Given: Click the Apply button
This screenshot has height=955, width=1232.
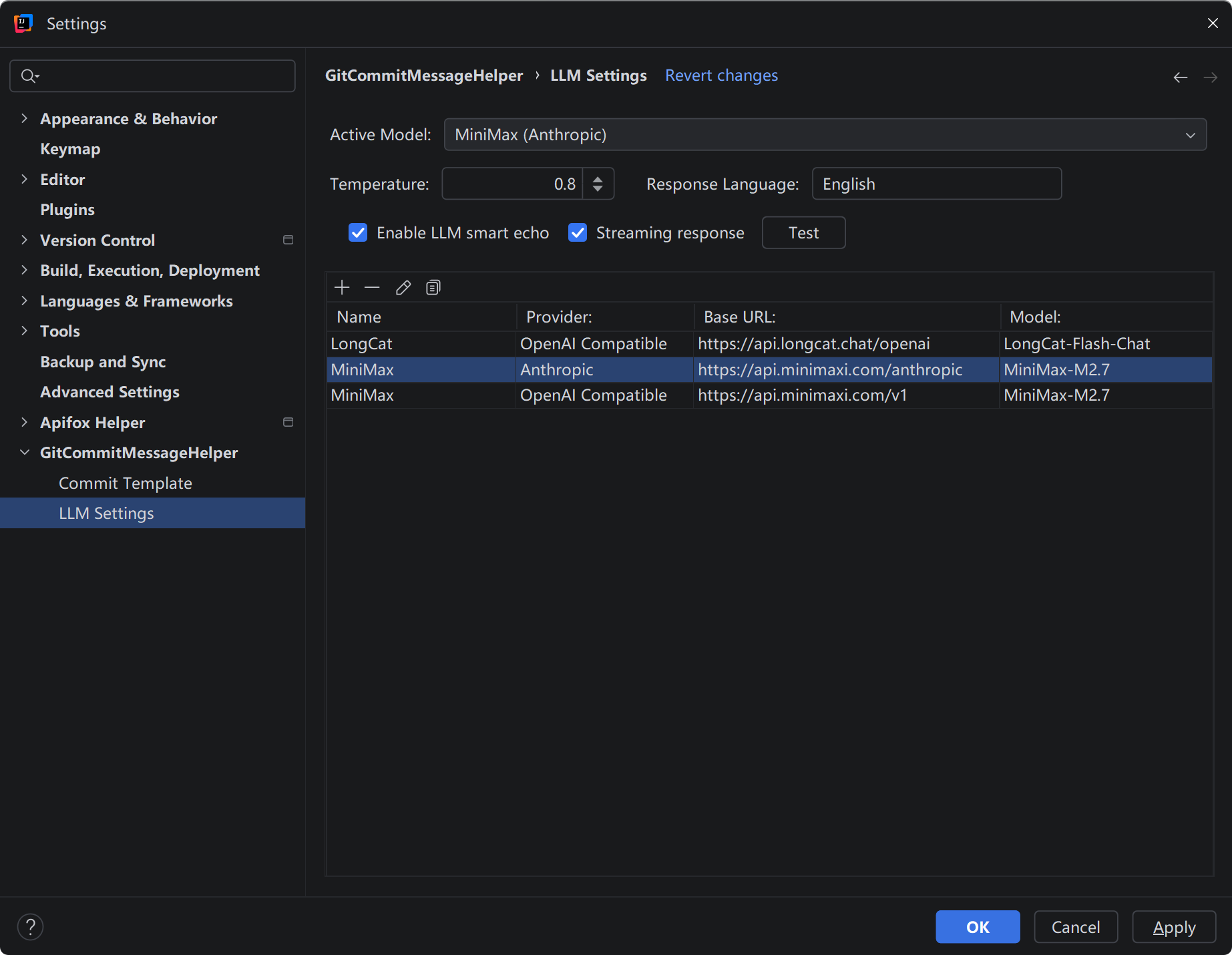Looking at the screenshot, I should pyautogui.click(x=1174, y=927).
